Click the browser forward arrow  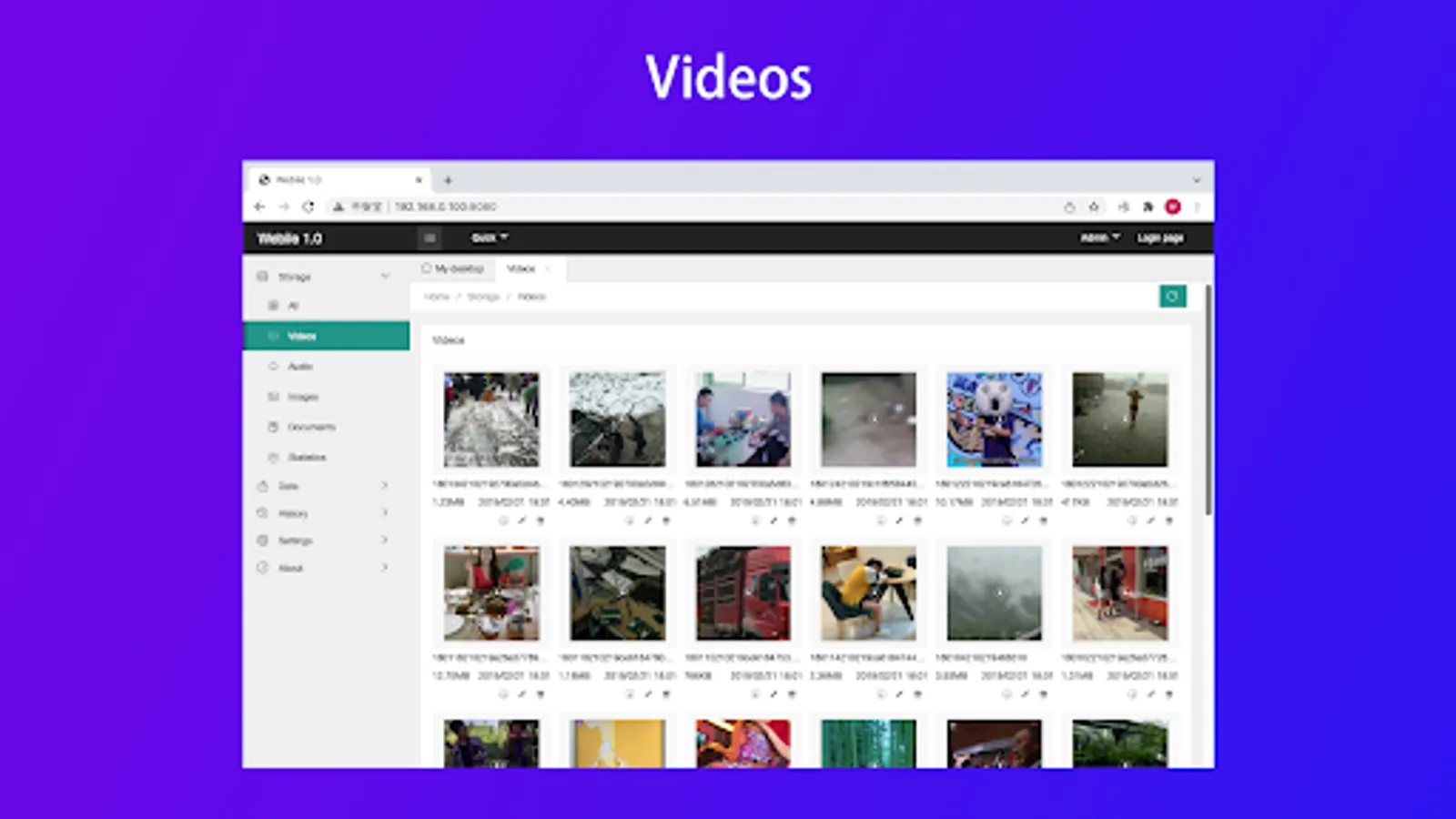click(283, 207)
